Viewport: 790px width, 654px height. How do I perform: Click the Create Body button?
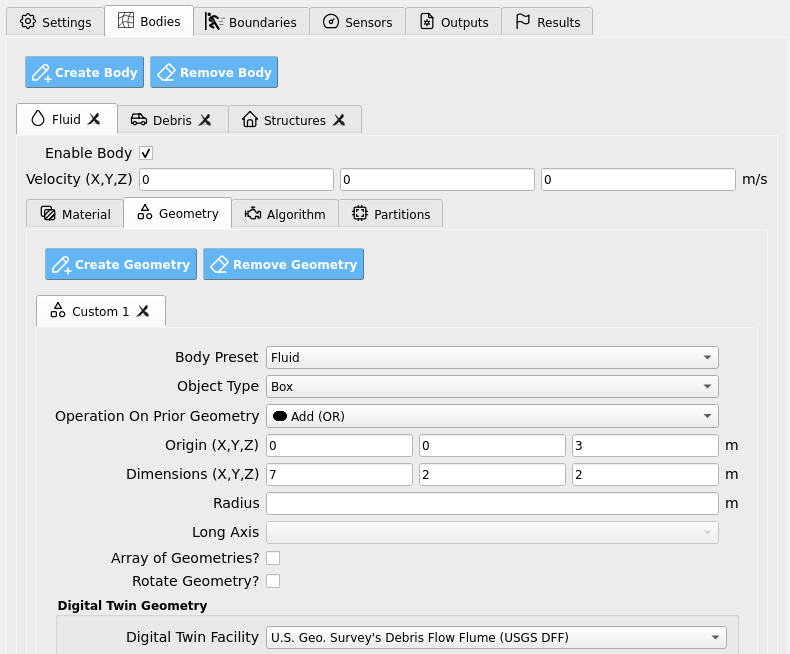[x=85, y=72]
